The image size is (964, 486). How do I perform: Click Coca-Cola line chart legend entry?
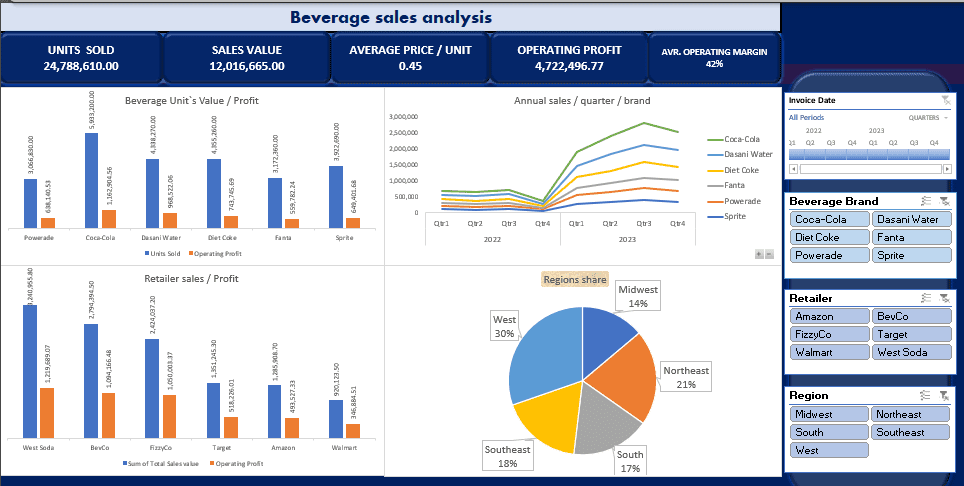(x=734, y=139)
